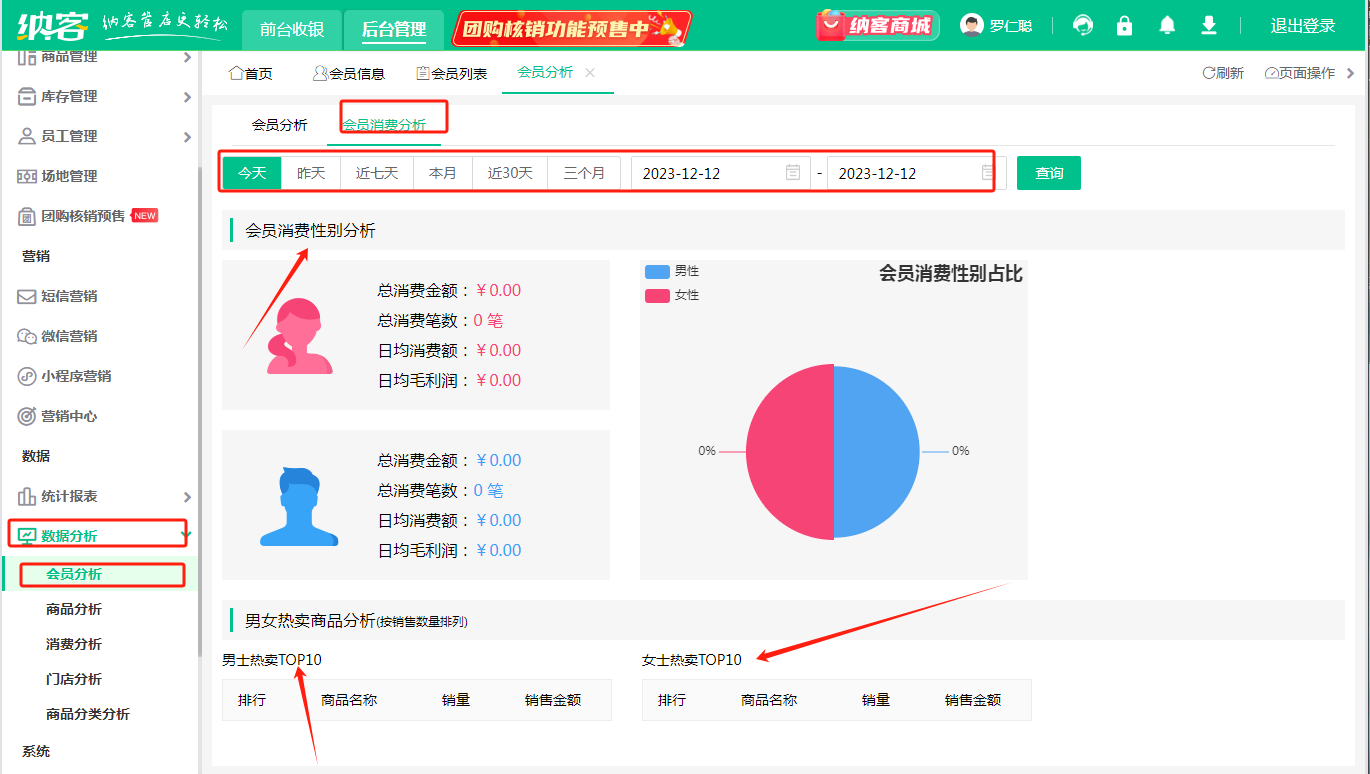
Task: Open 纳客商城 store icon
Action: (x=877, y=26)
